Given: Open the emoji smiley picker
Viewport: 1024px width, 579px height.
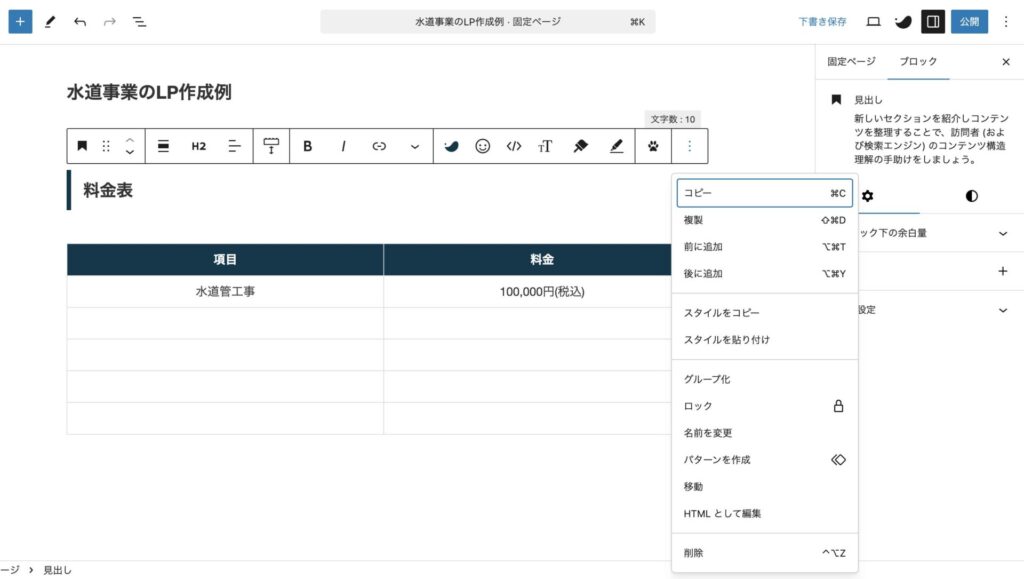Looking at the screenshot, I should pyautogui.click(x=483, y=146).
